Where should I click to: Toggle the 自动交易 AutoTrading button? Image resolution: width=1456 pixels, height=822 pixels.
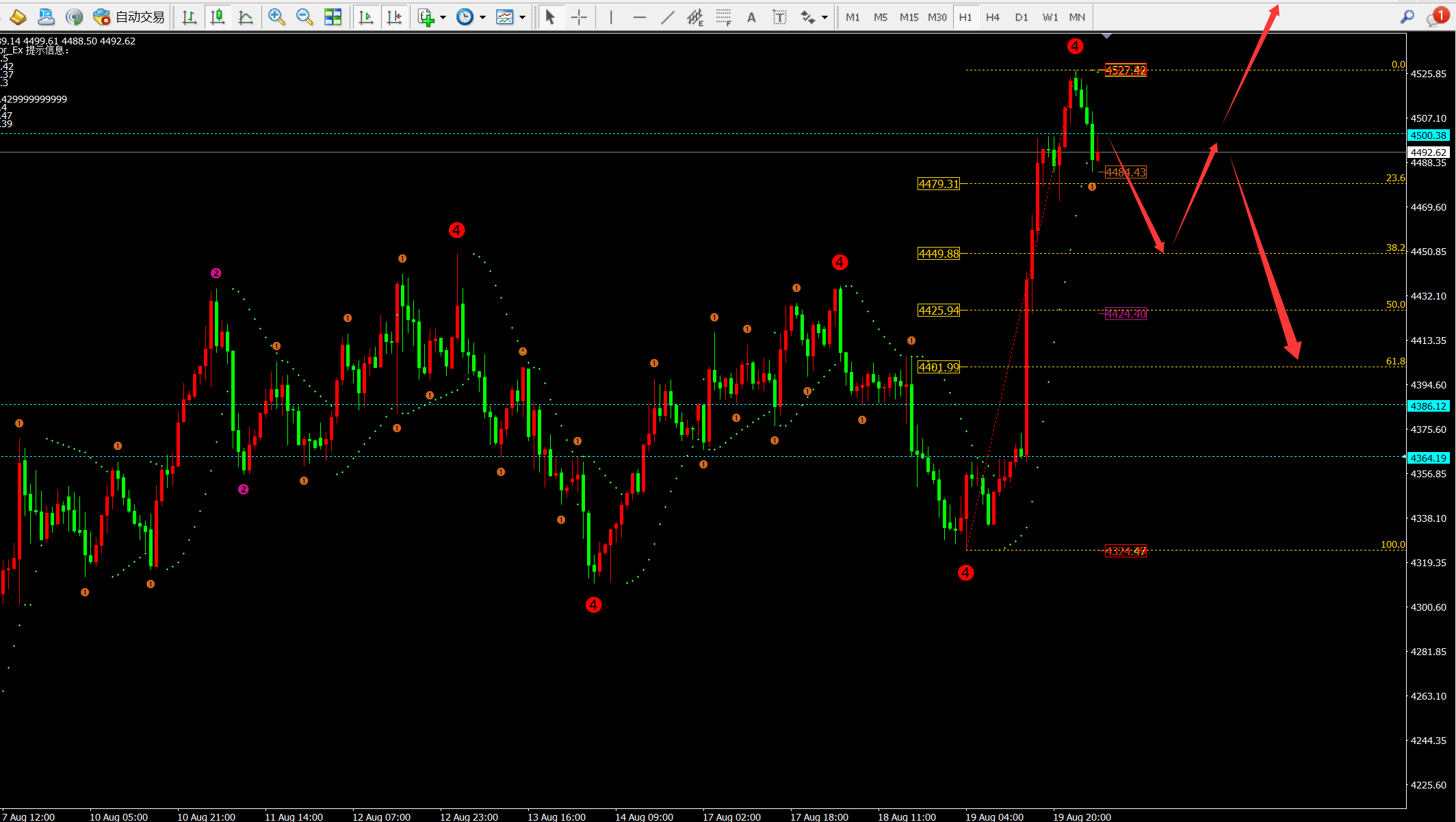(x=129, y=17)
